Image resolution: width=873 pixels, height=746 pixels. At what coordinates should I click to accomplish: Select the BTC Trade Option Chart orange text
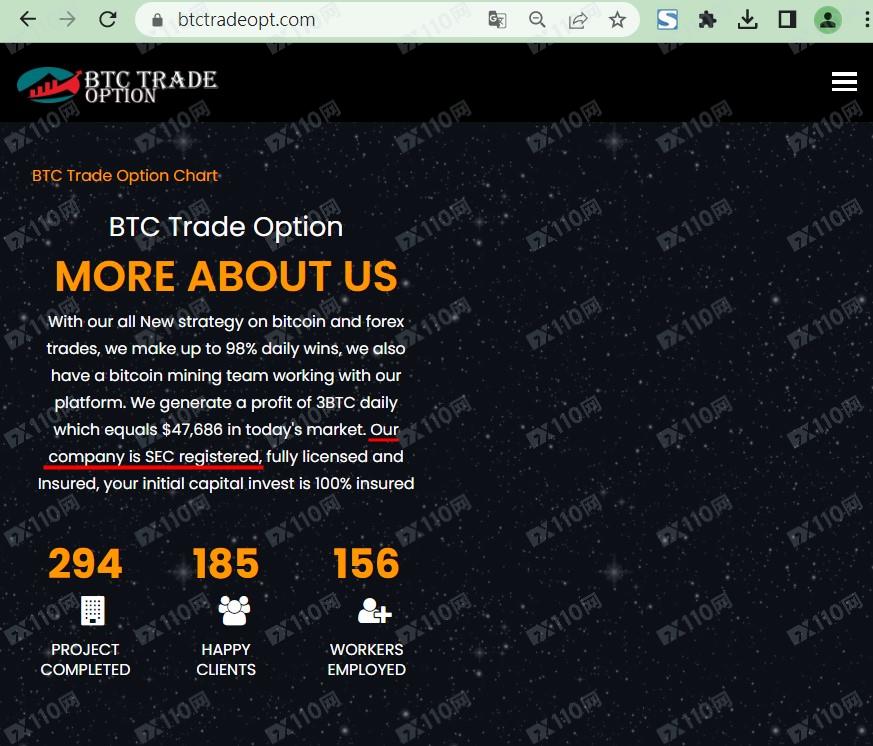[x=125, y=175]
